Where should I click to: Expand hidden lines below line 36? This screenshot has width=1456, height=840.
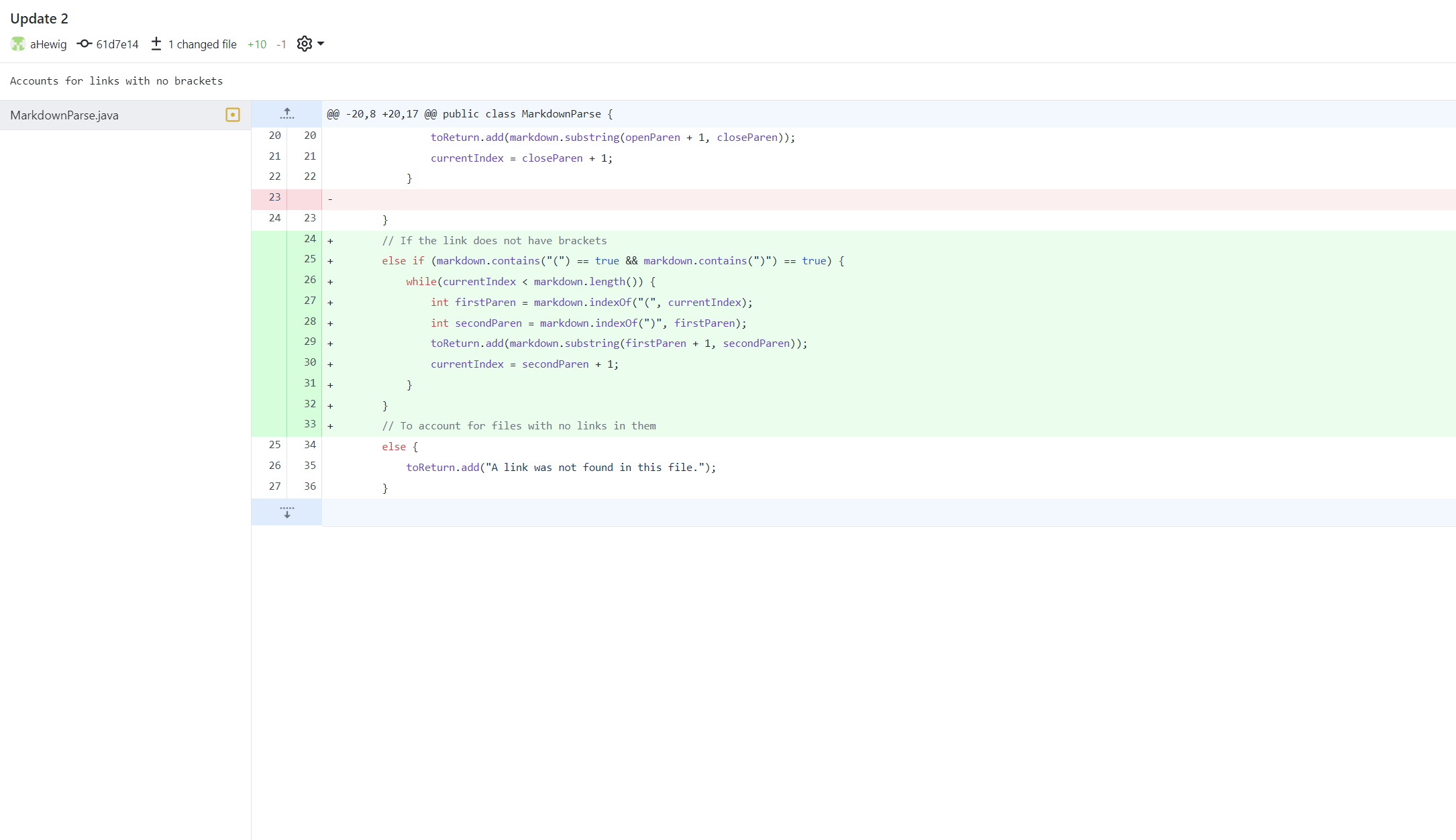click(287, 513)
